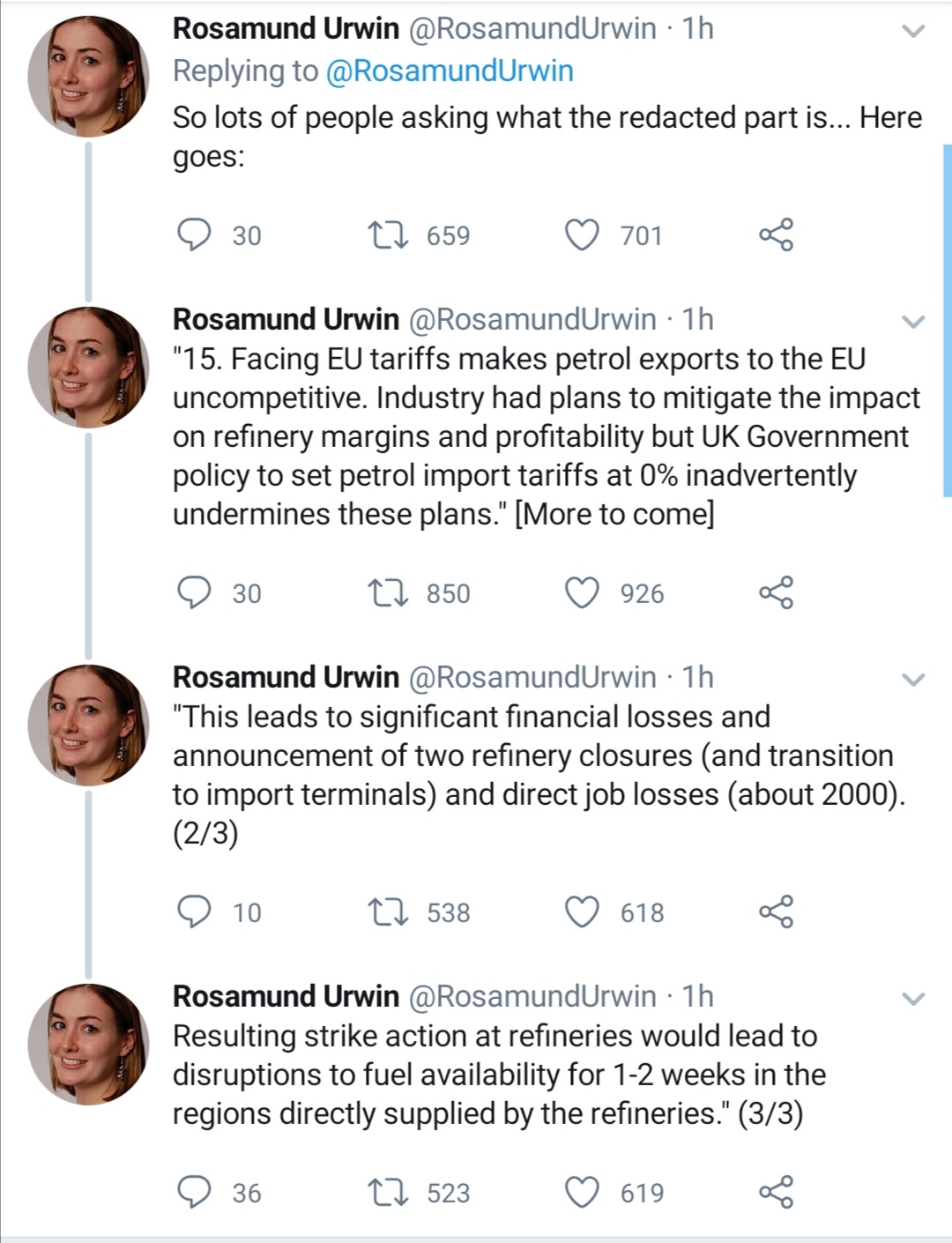Expand options chevron on EU tariffs tweet
Viewport: 952px width, 1243px height.
914,322
